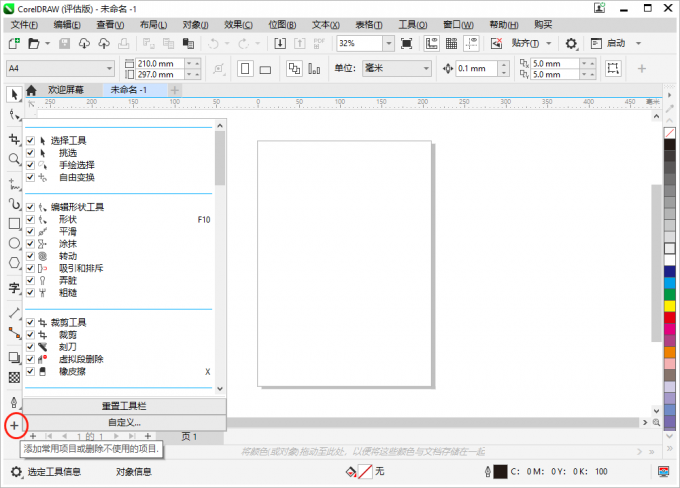Image resolution: width=680 pixels, height=488 pixels.
Task: Open the 对象 menu
Action: point(195,25)
